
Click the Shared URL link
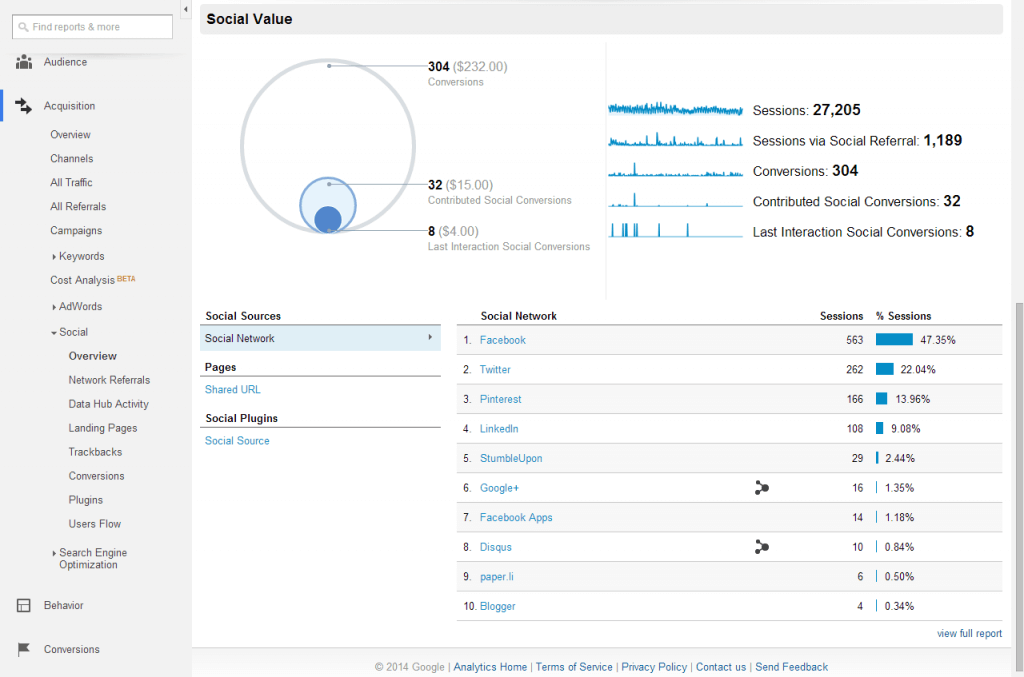(x=232, y=390)
